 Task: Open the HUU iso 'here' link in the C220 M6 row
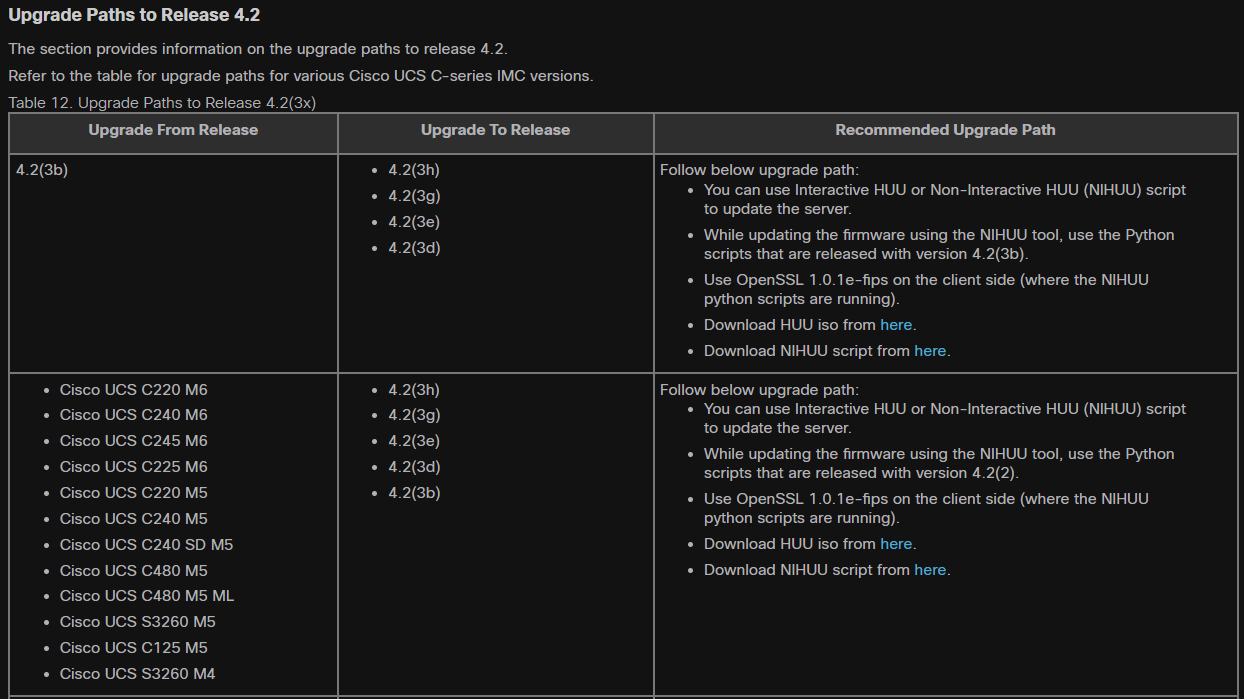[x=896, y=544]
